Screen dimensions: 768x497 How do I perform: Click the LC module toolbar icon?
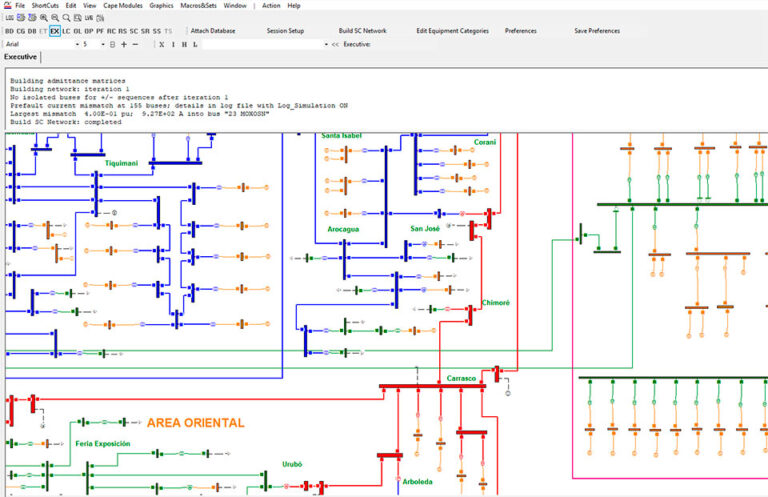66,31
